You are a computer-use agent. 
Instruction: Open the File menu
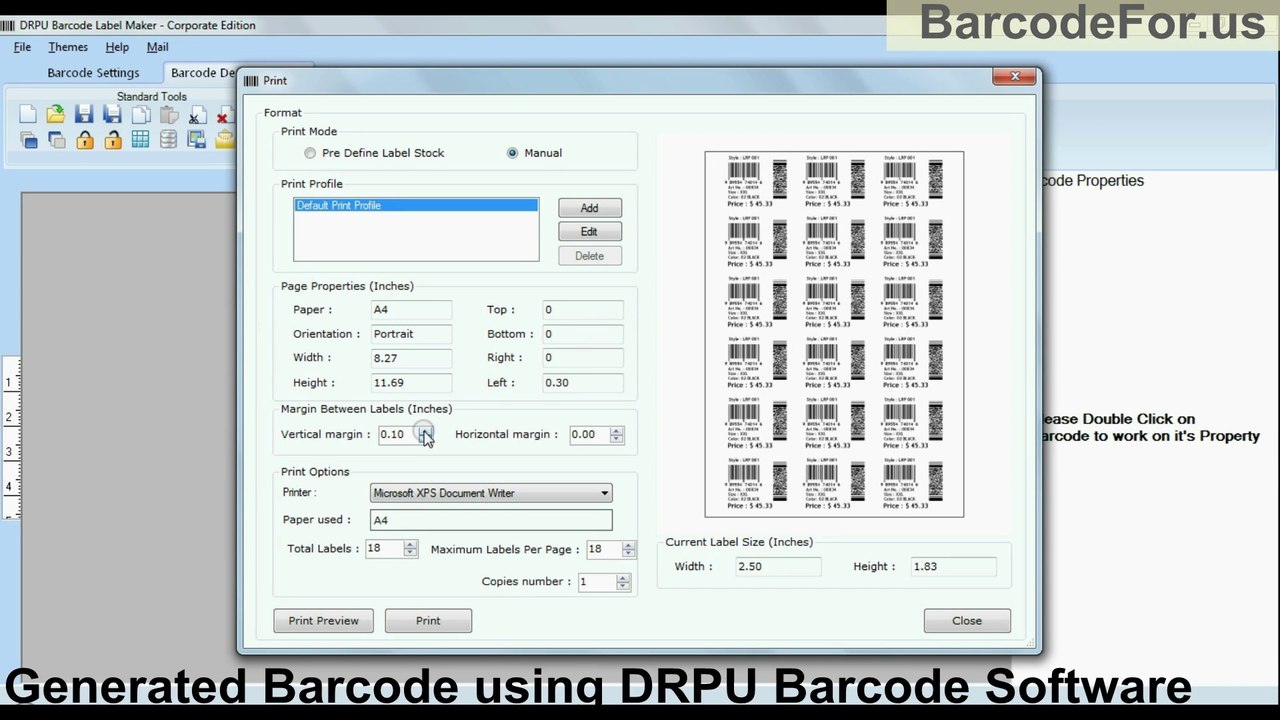(x=22, y=47)
